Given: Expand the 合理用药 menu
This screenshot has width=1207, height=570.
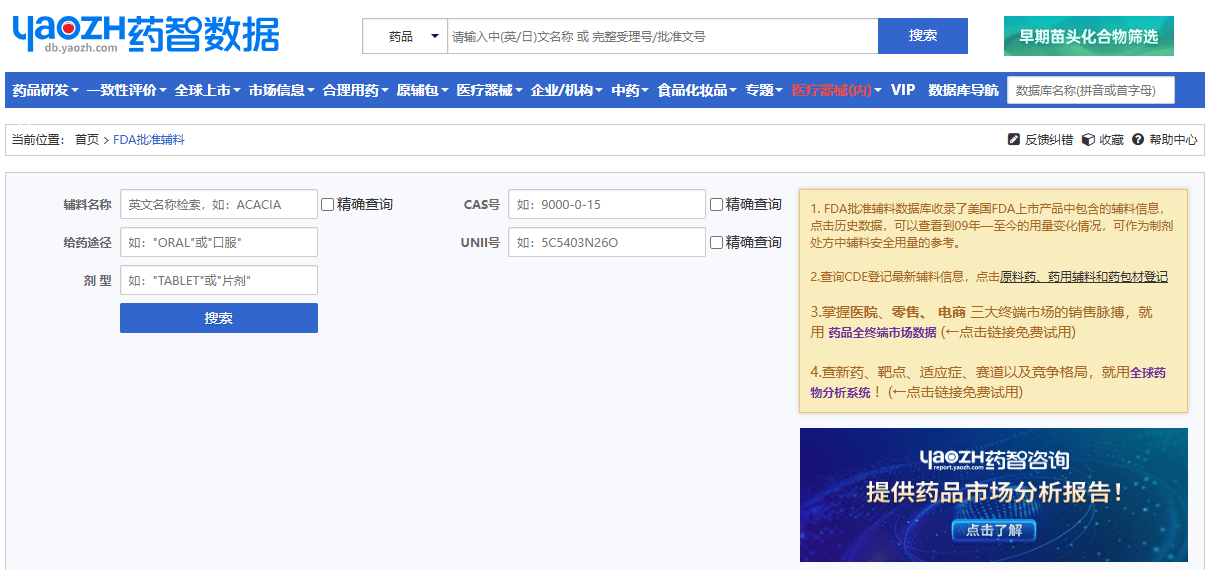Looking at the screenshot, I should click(x=355, y=90).
